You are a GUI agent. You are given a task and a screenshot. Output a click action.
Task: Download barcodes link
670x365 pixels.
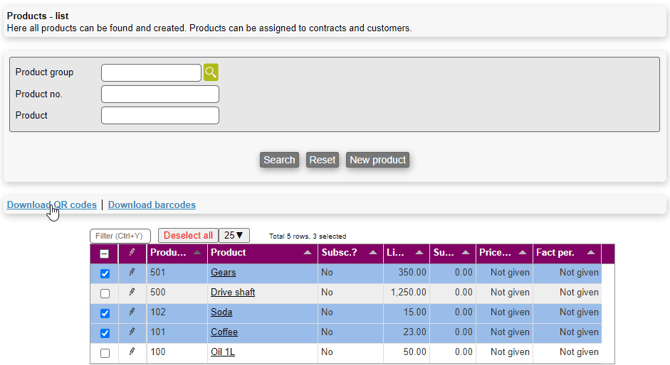coord(152,205)
